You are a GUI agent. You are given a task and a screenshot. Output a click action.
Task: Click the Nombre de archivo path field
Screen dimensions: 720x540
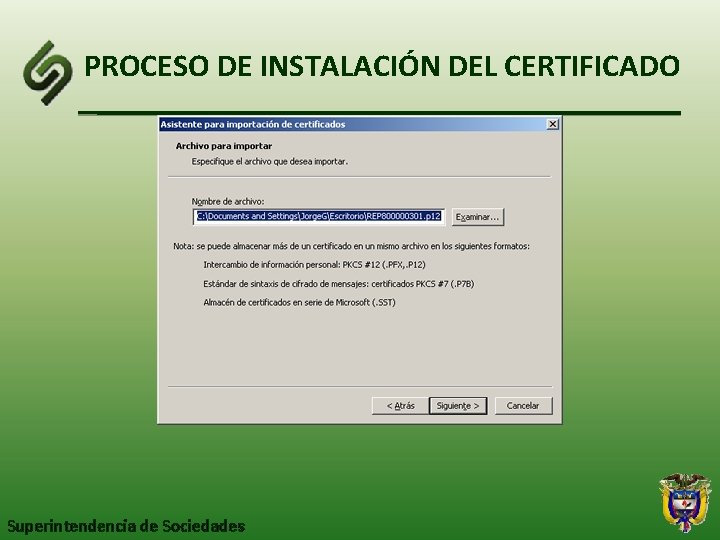(319, 217)
